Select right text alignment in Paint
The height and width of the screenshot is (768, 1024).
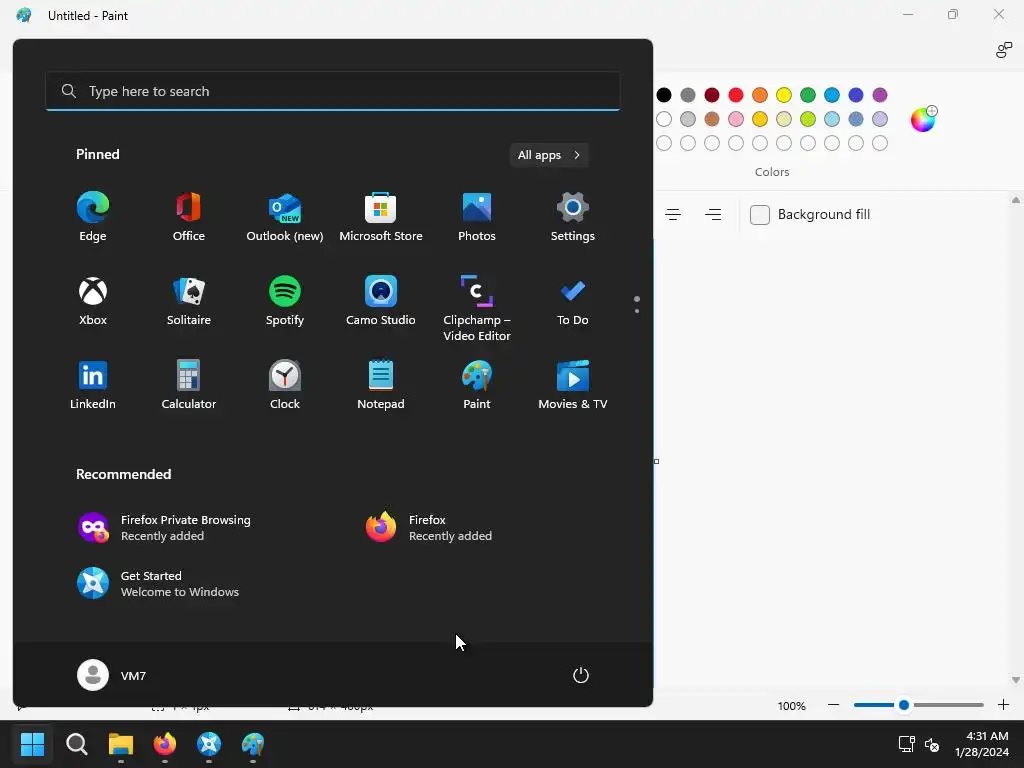point(713,214)
